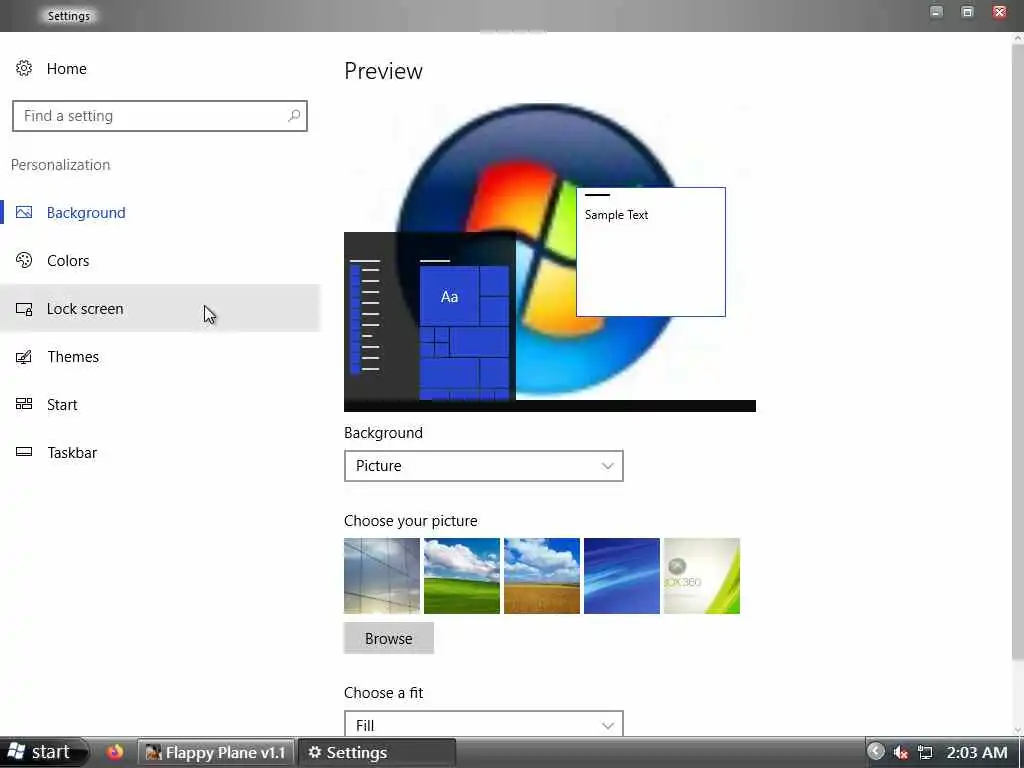Viewport: 1024px width, 768px height.
Task: Maximize the Settings window
Action: pyautogui.click(x=967, y=12)
